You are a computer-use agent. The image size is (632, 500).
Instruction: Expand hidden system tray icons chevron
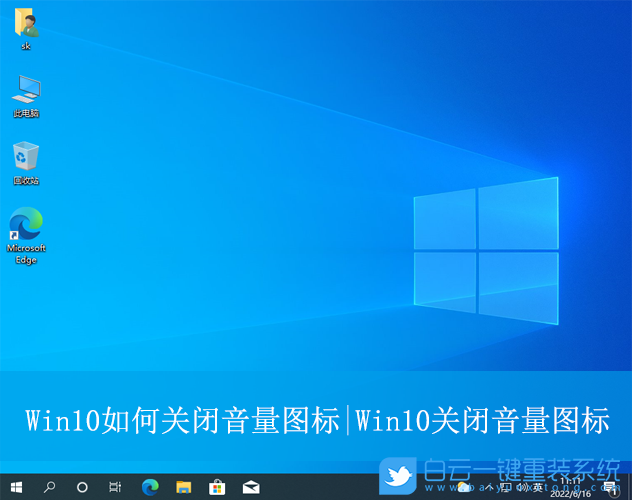tap(489, 488)
